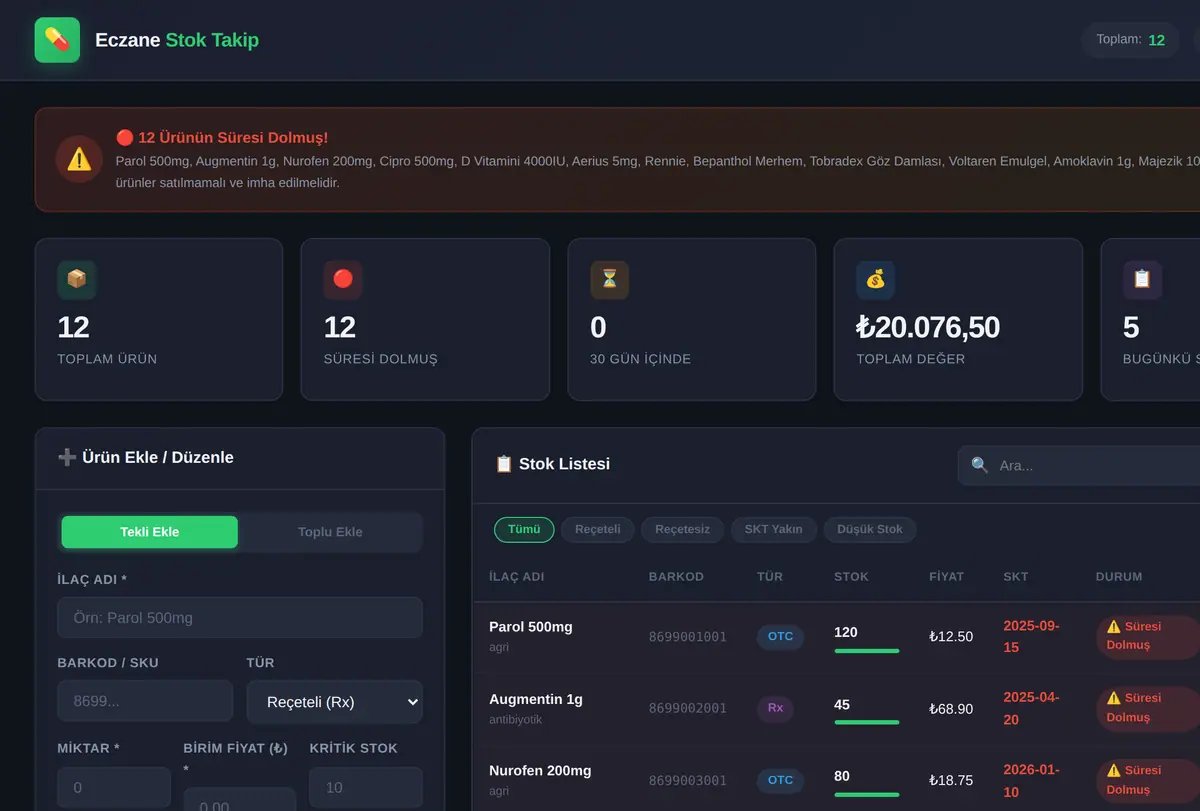Click the Barkod column header
Image resolution: width=1200 pixels, height=811 pixels.
(x=677, y=577)
